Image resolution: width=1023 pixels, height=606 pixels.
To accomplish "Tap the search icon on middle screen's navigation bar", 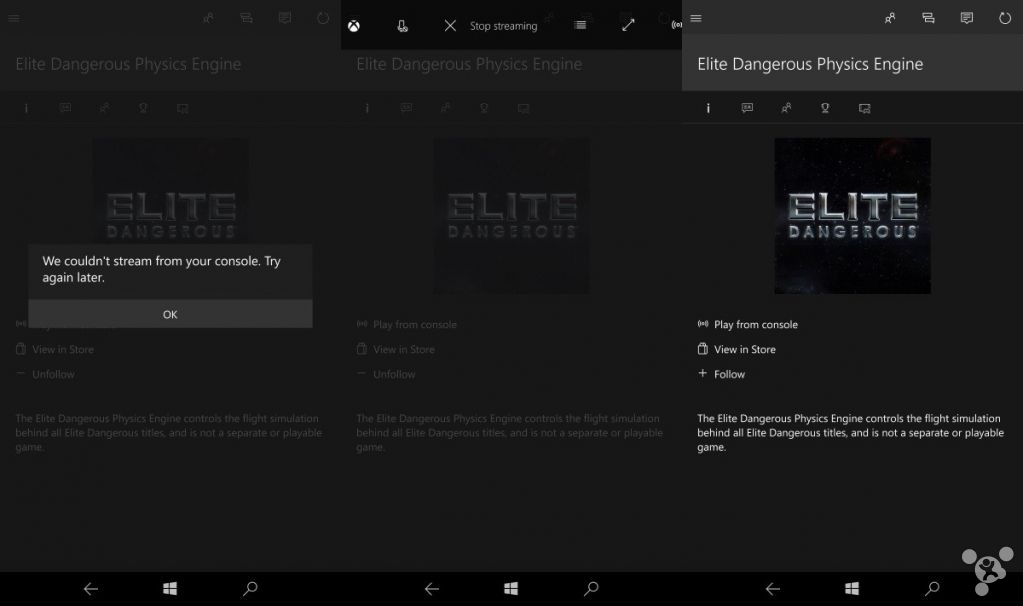I will pyautogui.click(x=591, y=589).
